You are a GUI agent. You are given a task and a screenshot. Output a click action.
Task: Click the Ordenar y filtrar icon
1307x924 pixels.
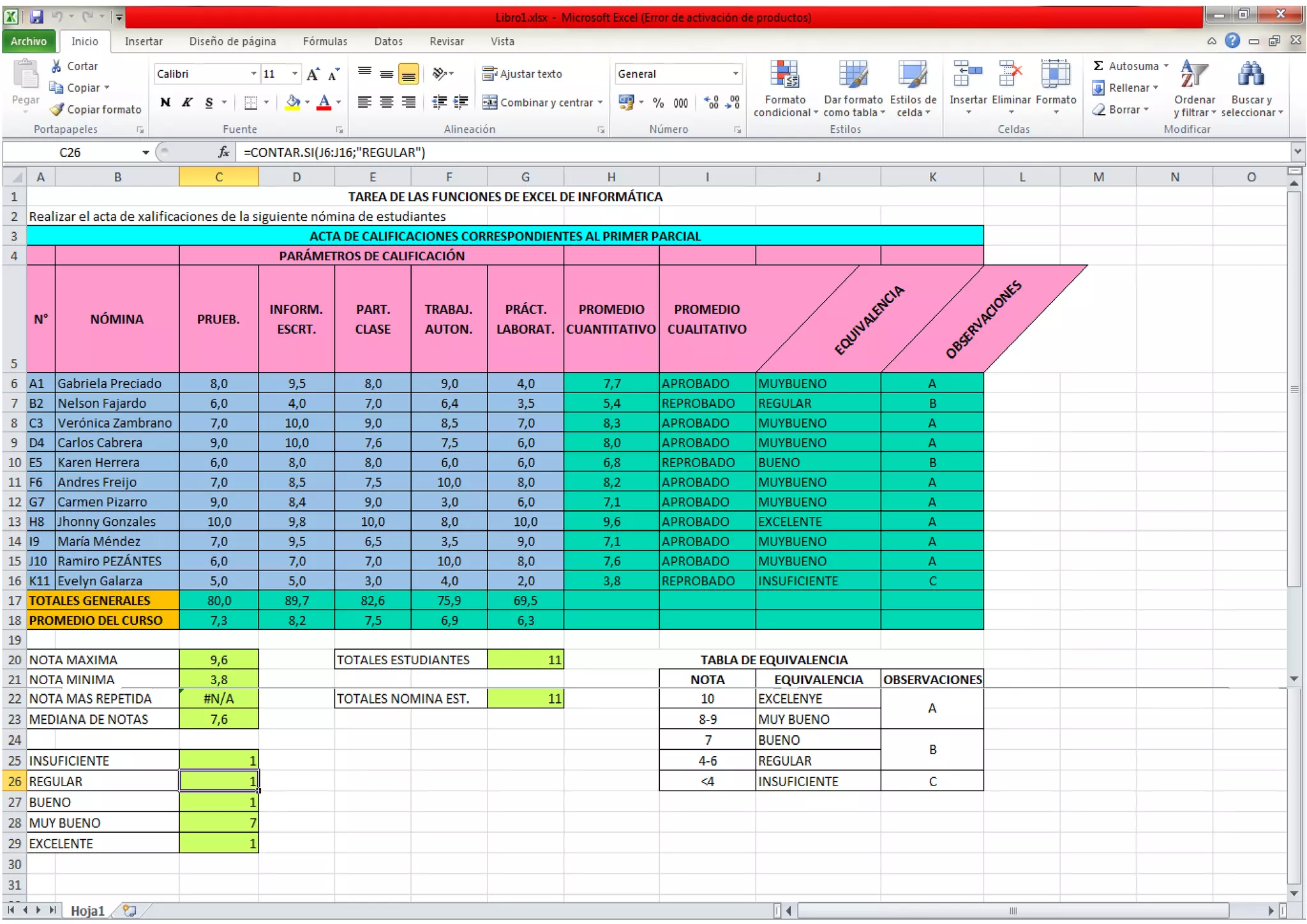[1193, 75]
